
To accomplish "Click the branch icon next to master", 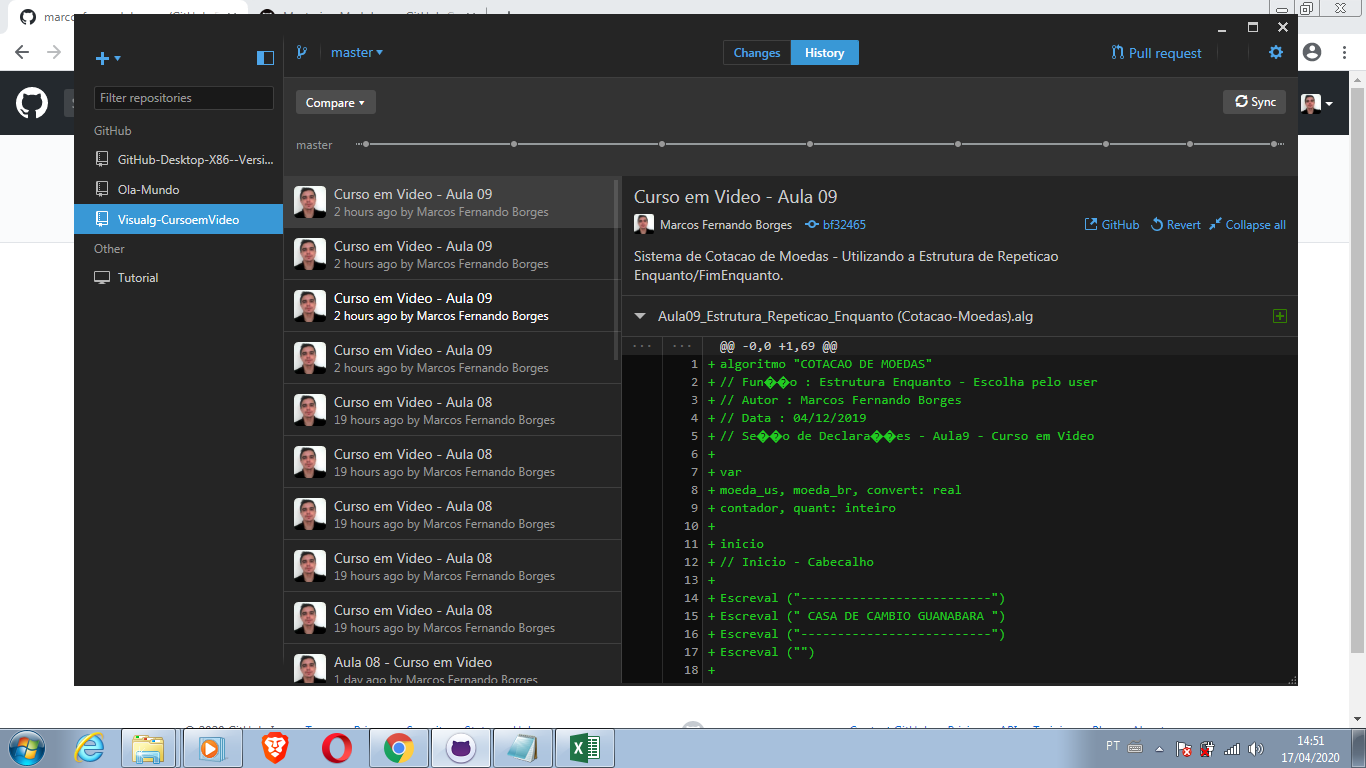I will [x=302, y=51].
